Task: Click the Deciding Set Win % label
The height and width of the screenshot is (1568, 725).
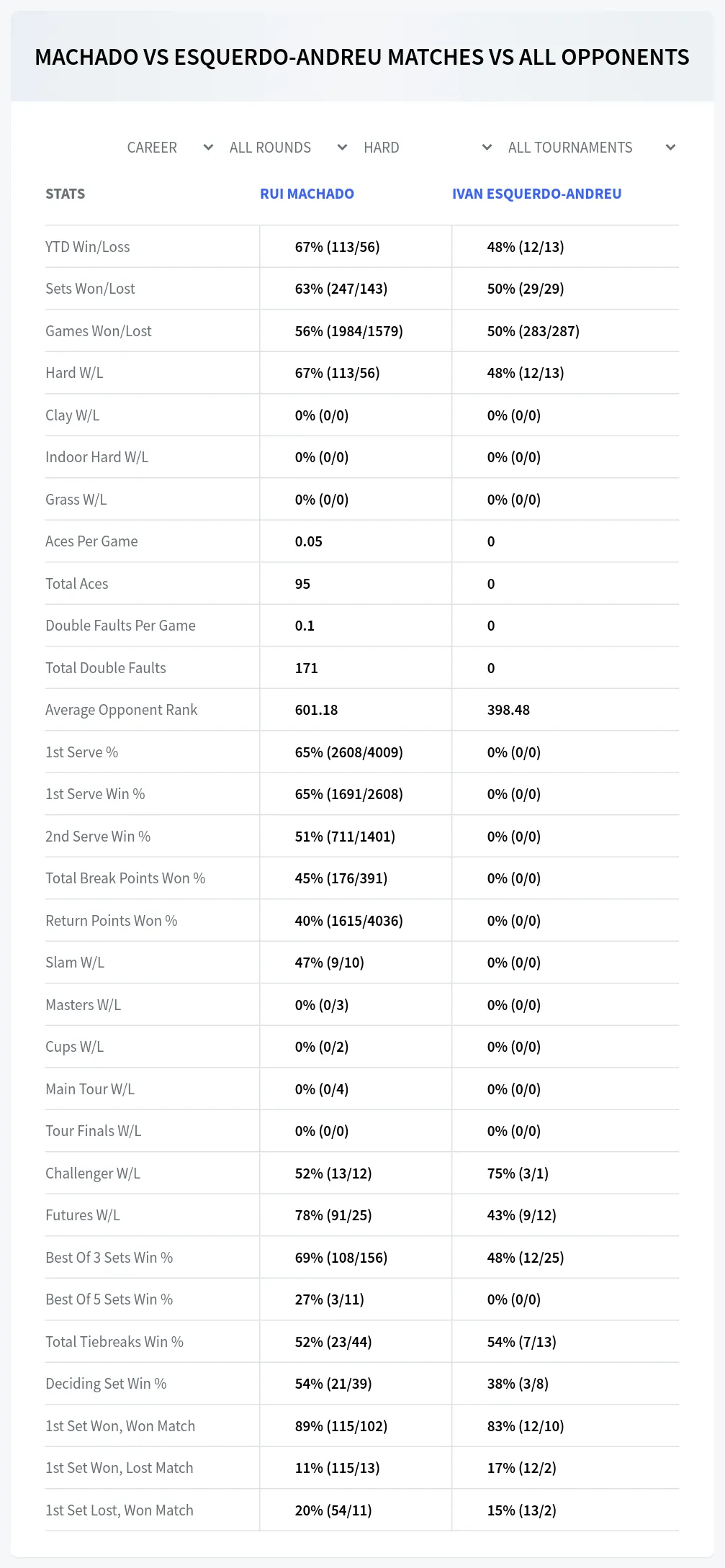Action: 106,1384
